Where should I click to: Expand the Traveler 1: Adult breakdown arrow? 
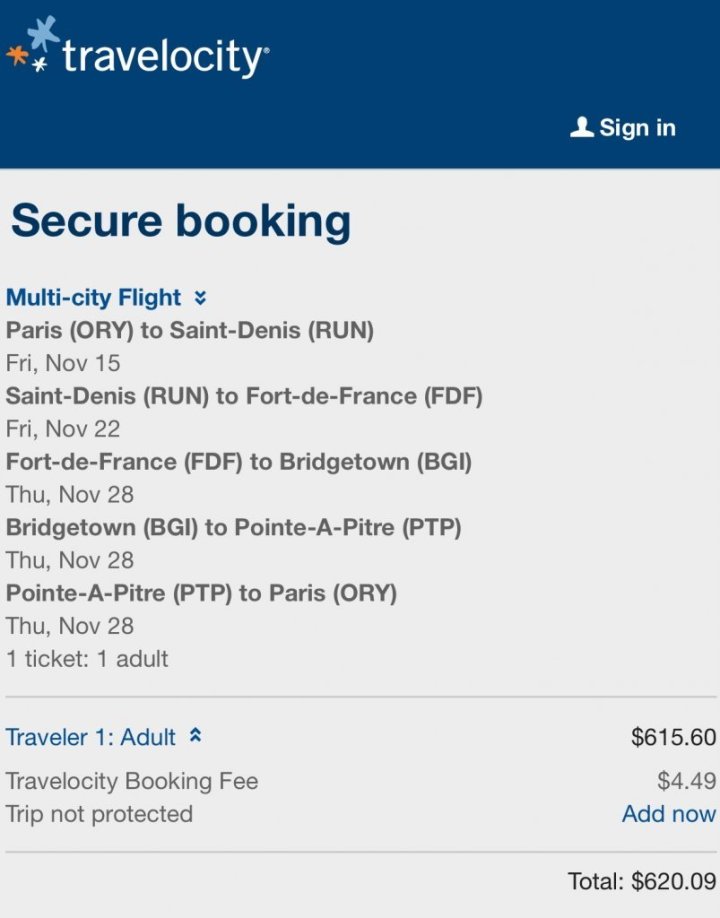(195, 736)
